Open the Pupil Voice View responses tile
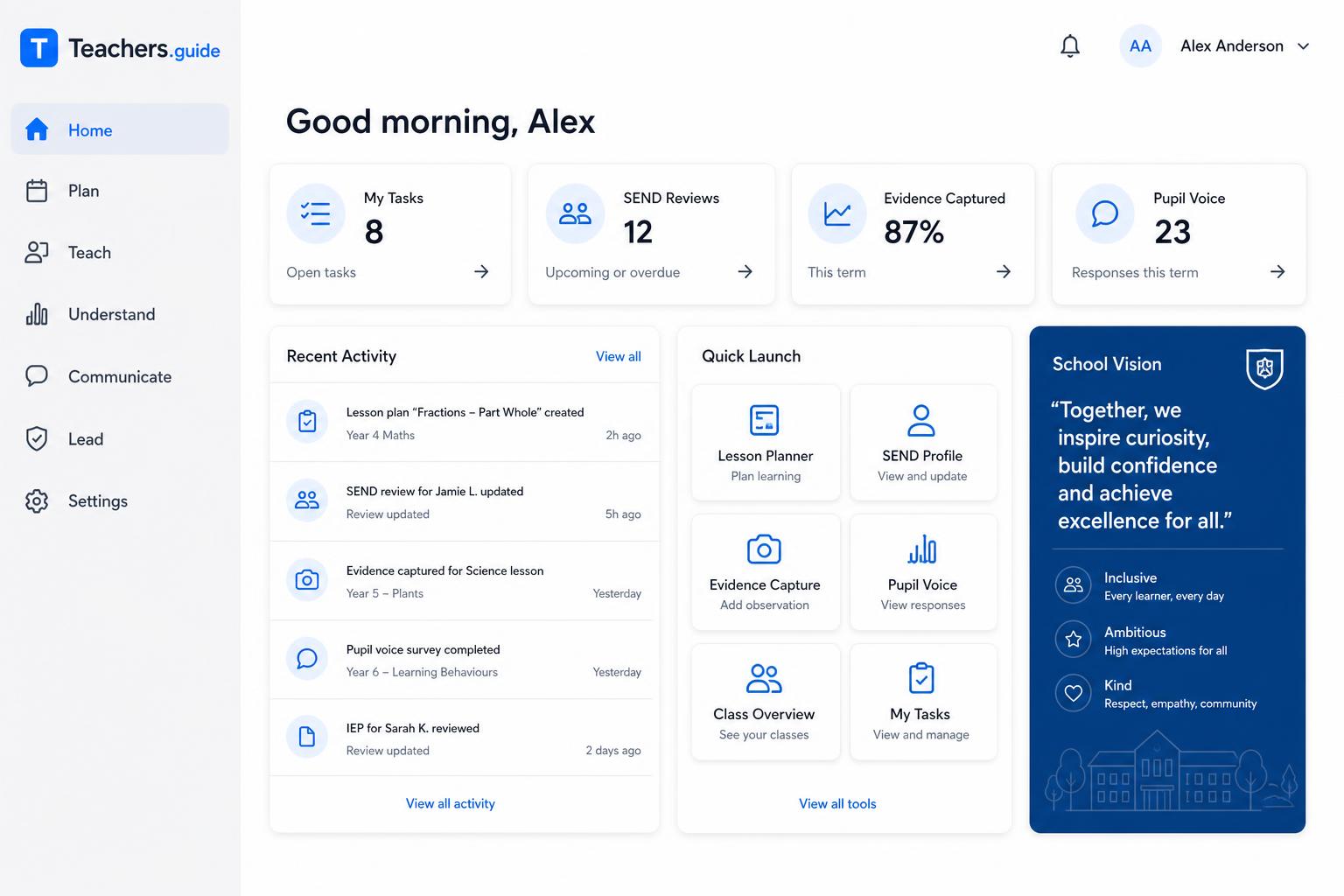Viewport: 1344px width, 896px height. coord(923,572)
